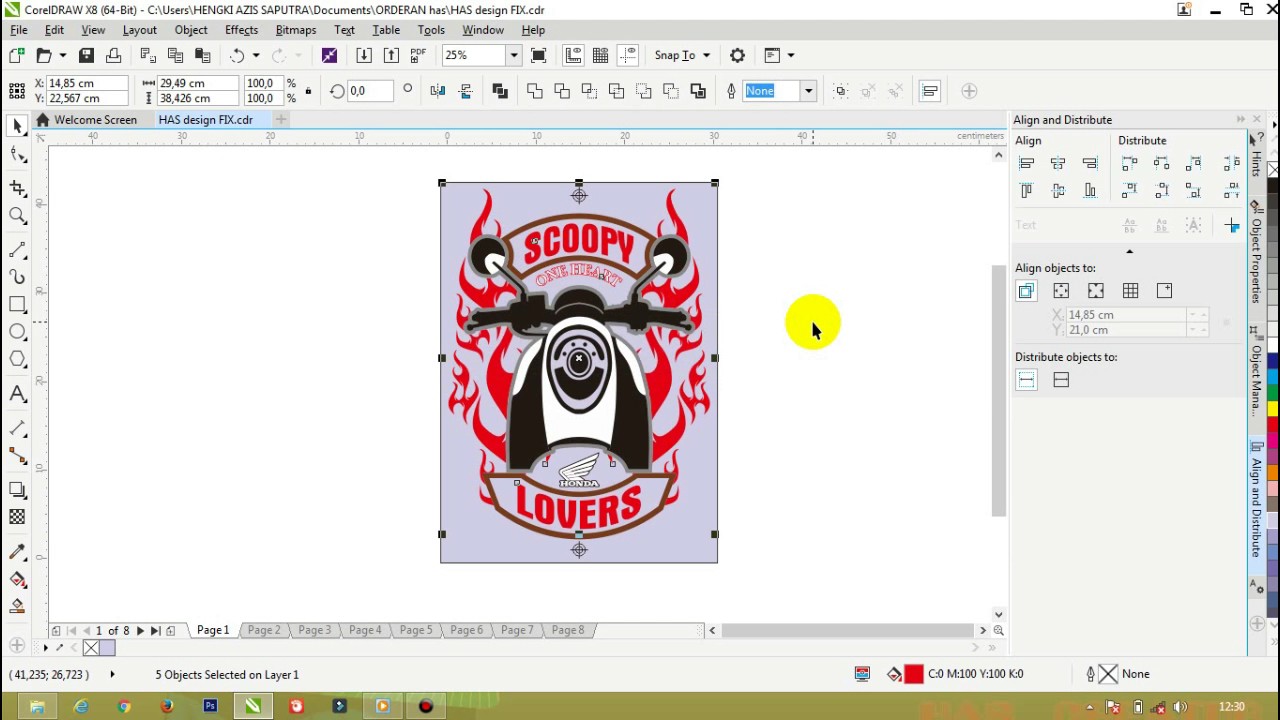Select the Interactive Fill tool
This screenshot has width=1280, height=720.
17,579
